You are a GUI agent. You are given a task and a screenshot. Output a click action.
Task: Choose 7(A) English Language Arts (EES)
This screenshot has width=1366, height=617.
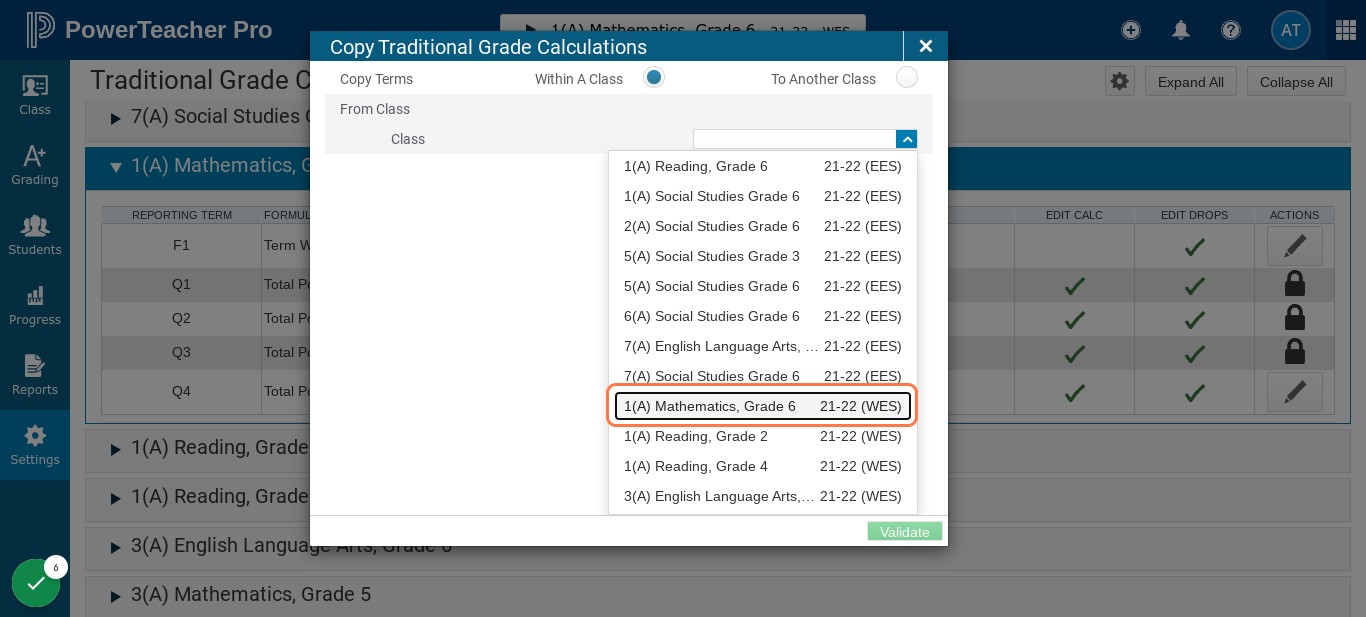coord(763,346)
